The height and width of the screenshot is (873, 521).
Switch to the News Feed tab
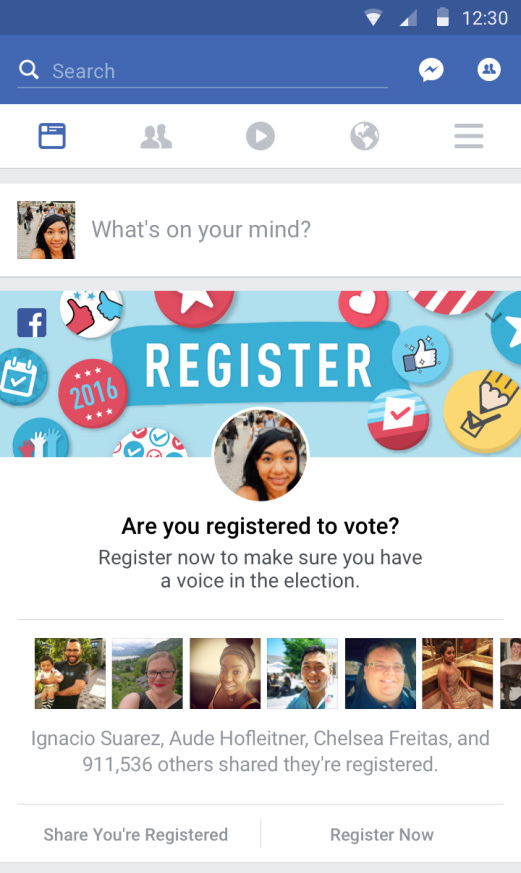coord(52,136)
